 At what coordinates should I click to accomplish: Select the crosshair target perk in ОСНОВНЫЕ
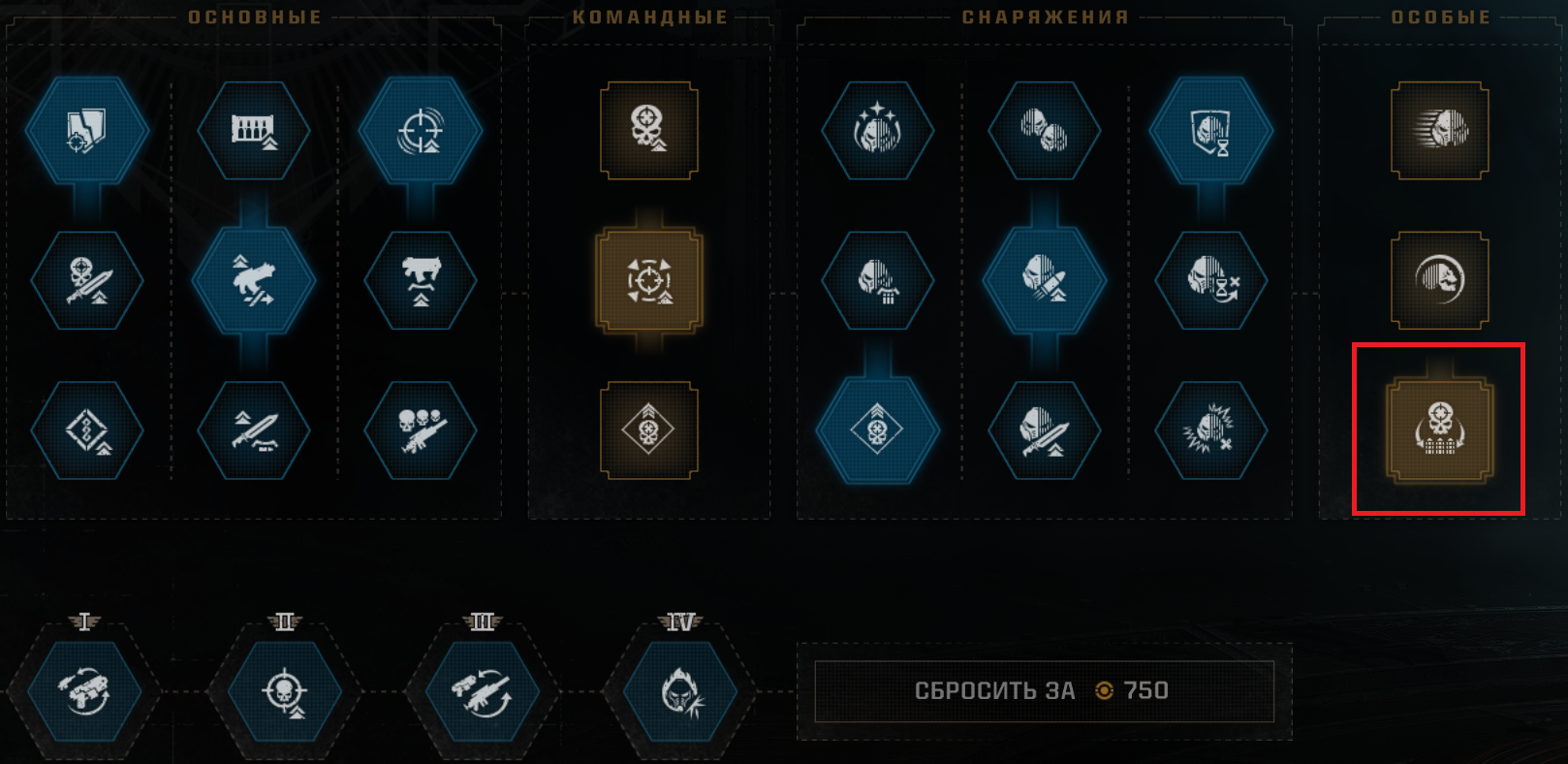pyautogui.click(x=420, y=130)
